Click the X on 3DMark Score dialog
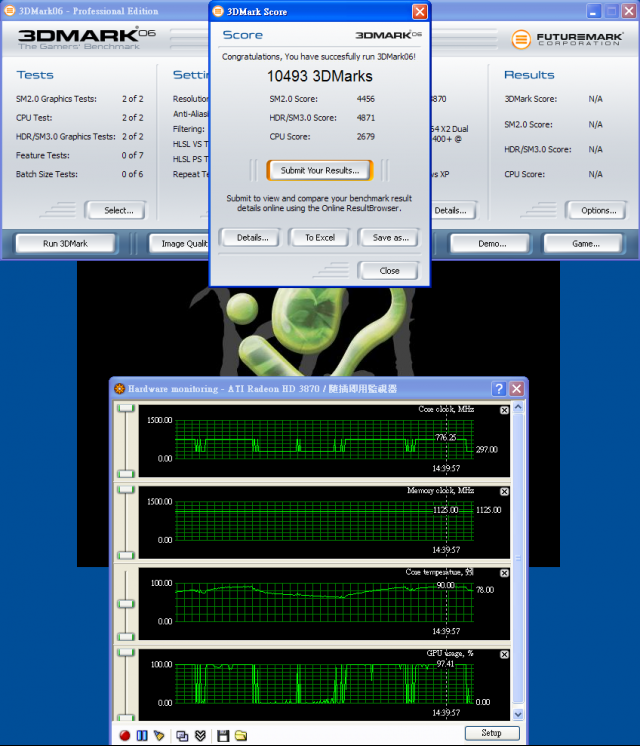 click(419, 11)
